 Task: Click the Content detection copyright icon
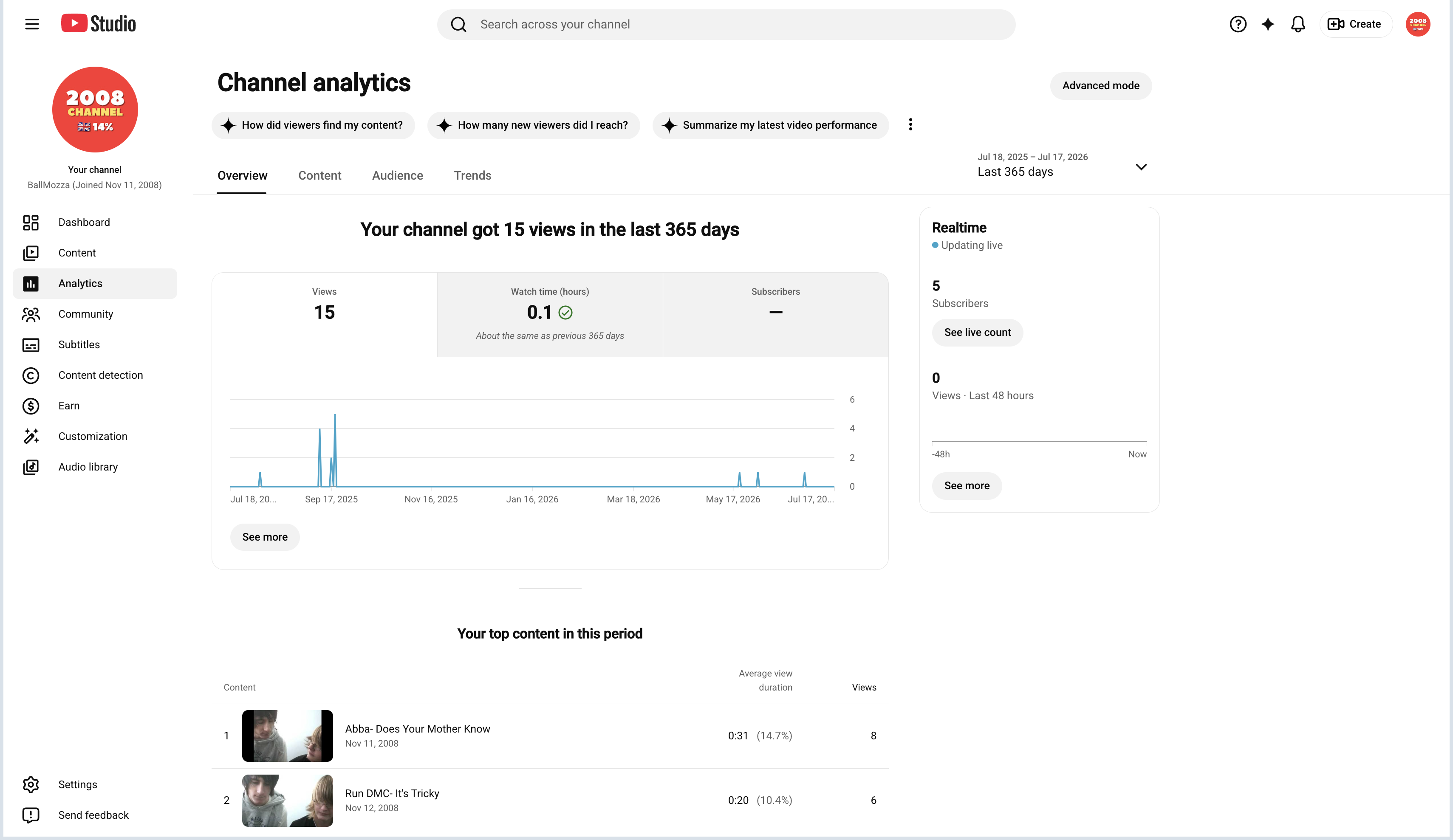pos(31,375)
